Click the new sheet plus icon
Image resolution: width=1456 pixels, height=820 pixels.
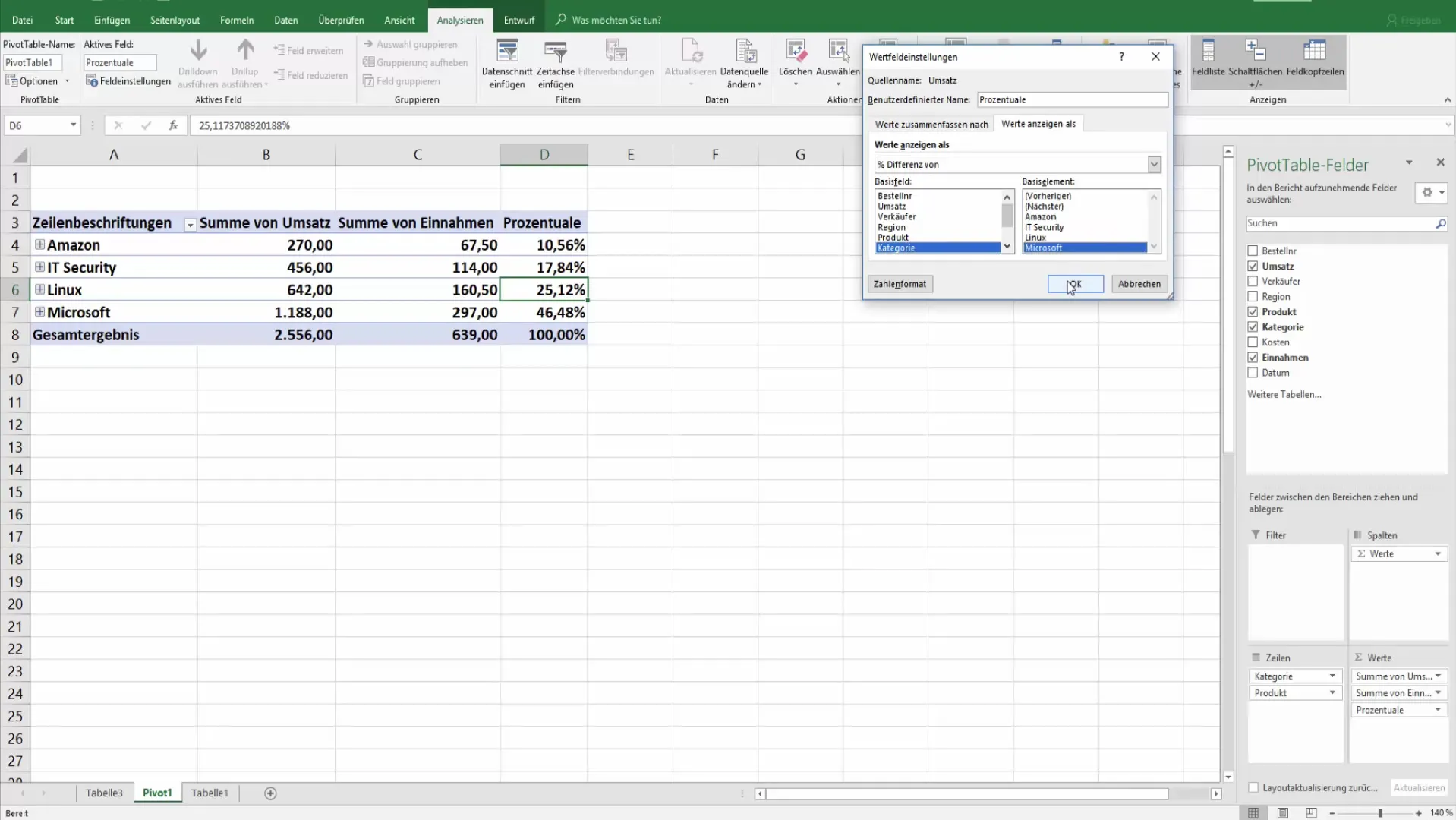point(270,793)
